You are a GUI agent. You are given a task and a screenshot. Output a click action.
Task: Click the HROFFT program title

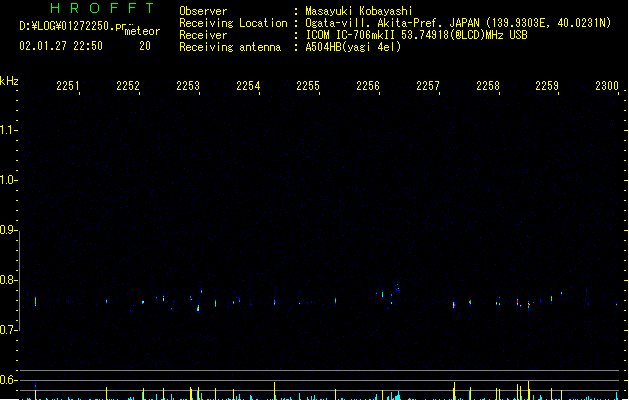point(102,8)
